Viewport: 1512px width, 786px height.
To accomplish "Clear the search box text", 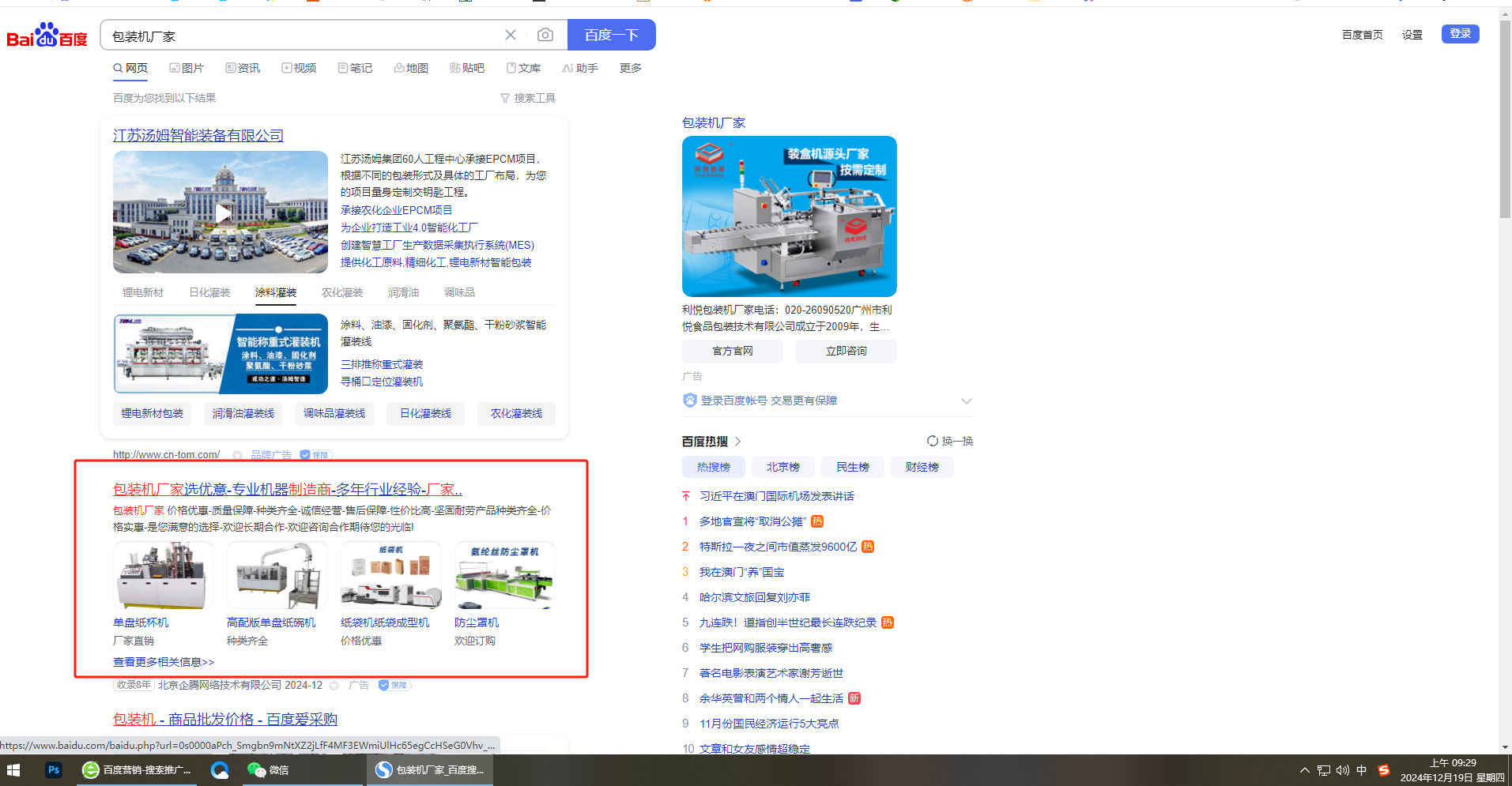I will coord(511,35).
